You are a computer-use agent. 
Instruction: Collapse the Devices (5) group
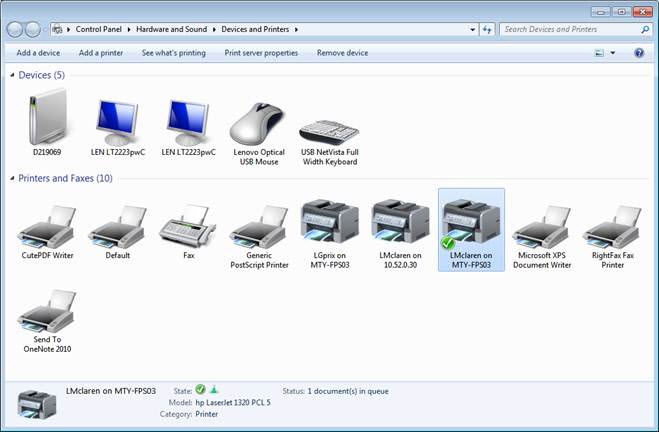click(x=12, y=75)
